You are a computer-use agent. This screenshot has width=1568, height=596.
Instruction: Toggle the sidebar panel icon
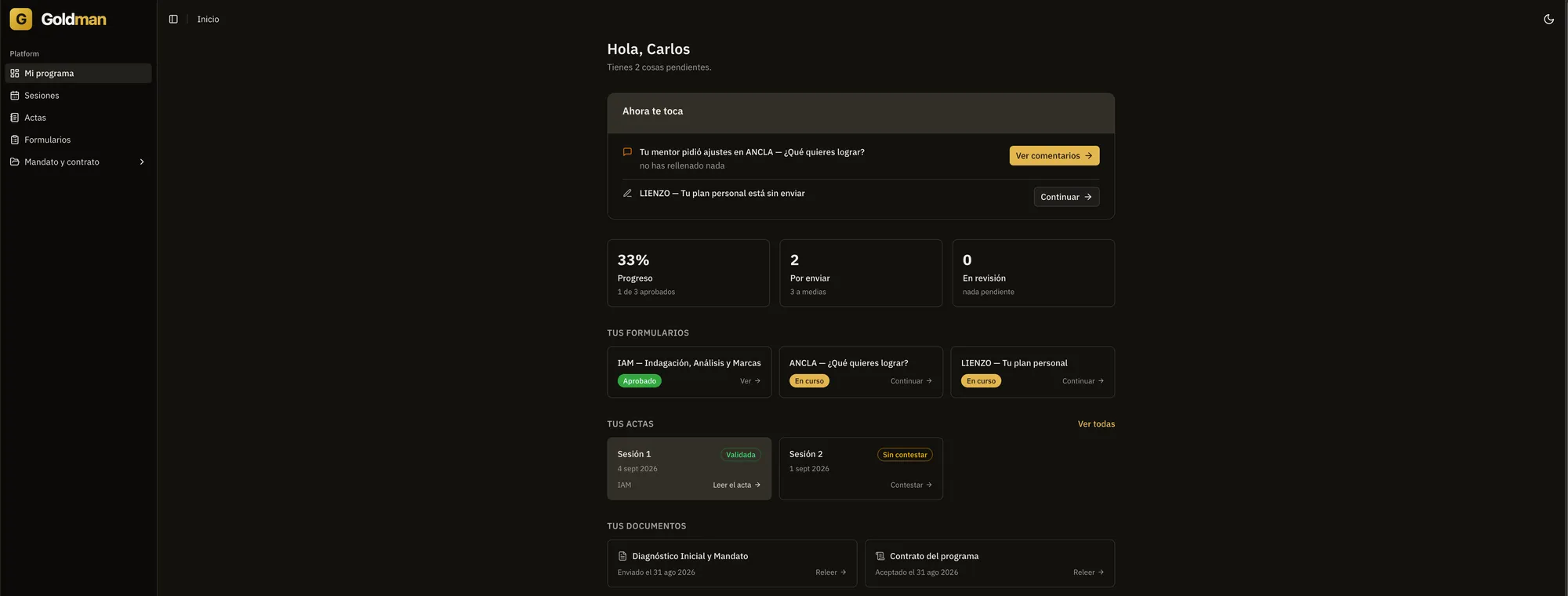coord(173,19)
